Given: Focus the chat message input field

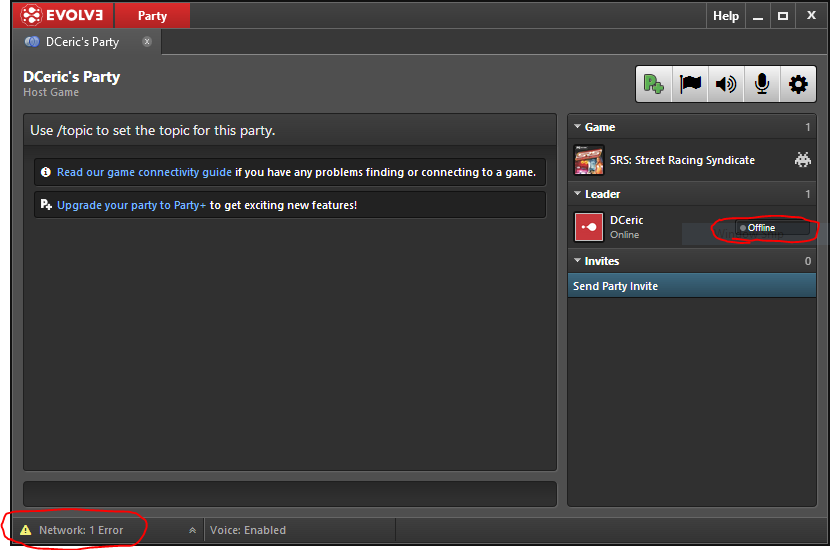Looking at the screenshot, I should click(290, 494).
